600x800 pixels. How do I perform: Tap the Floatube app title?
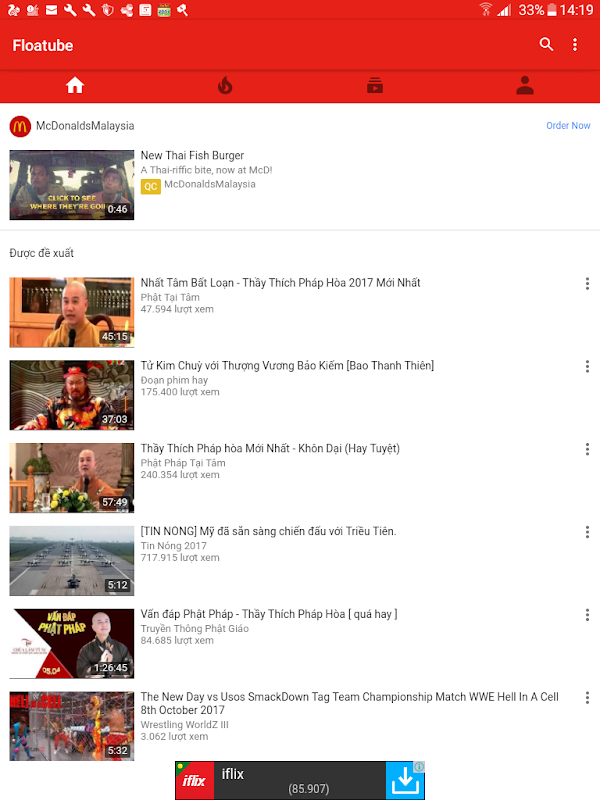[43, 45]
